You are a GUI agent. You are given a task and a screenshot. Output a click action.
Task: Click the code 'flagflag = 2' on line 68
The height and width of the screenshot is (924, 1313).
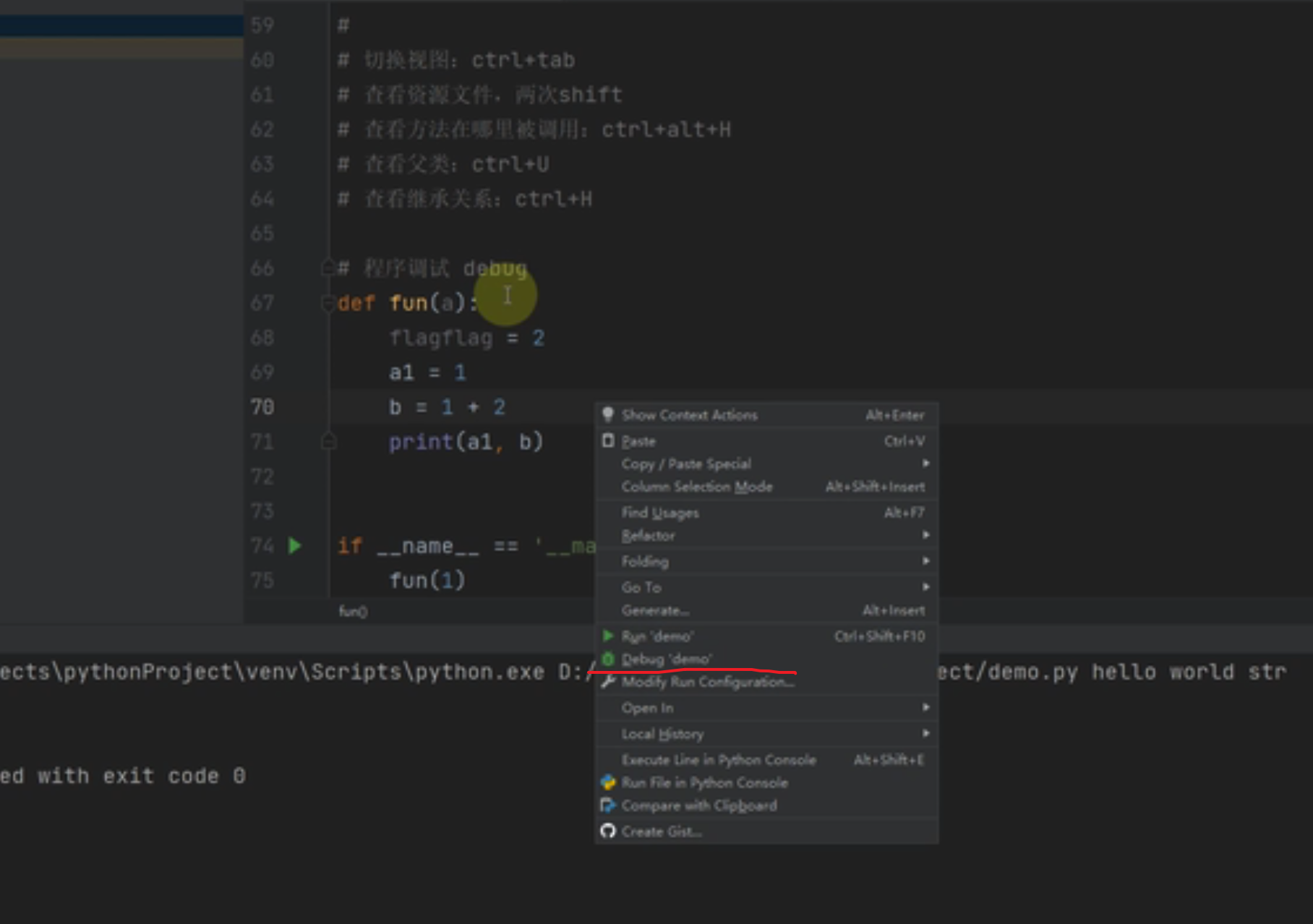tap(466, 338)
